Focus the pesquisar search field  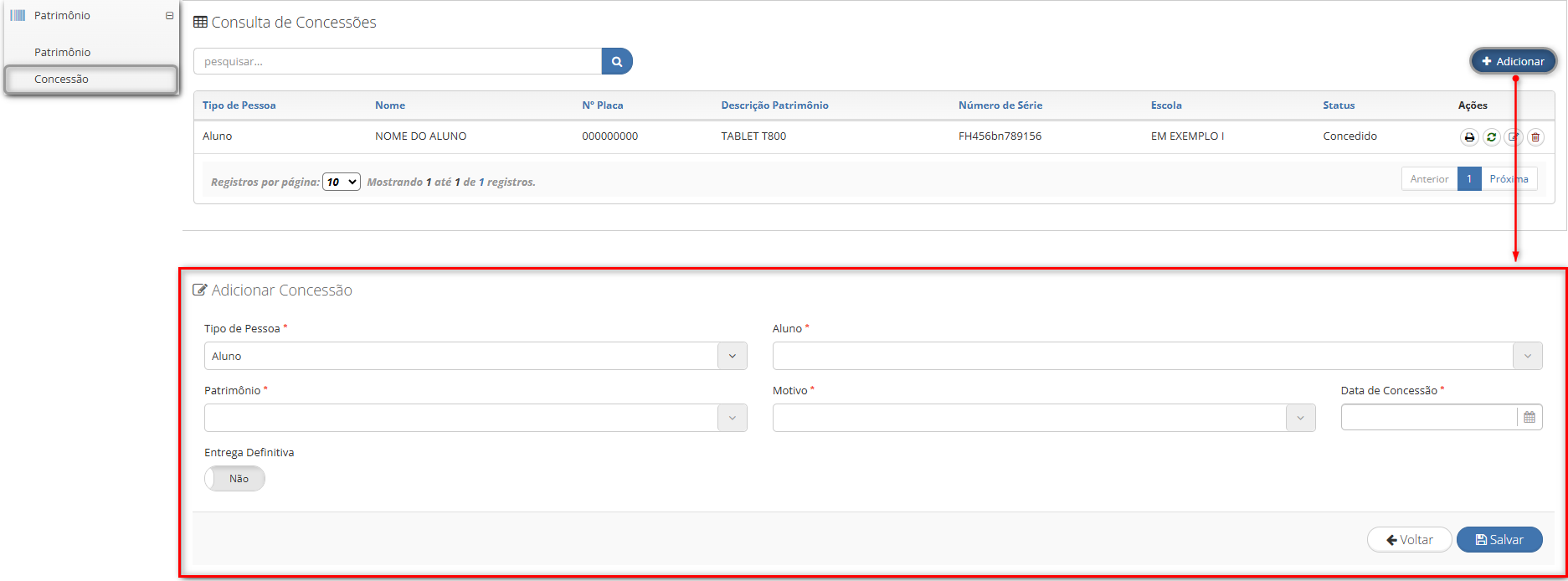tap(398, 61)
